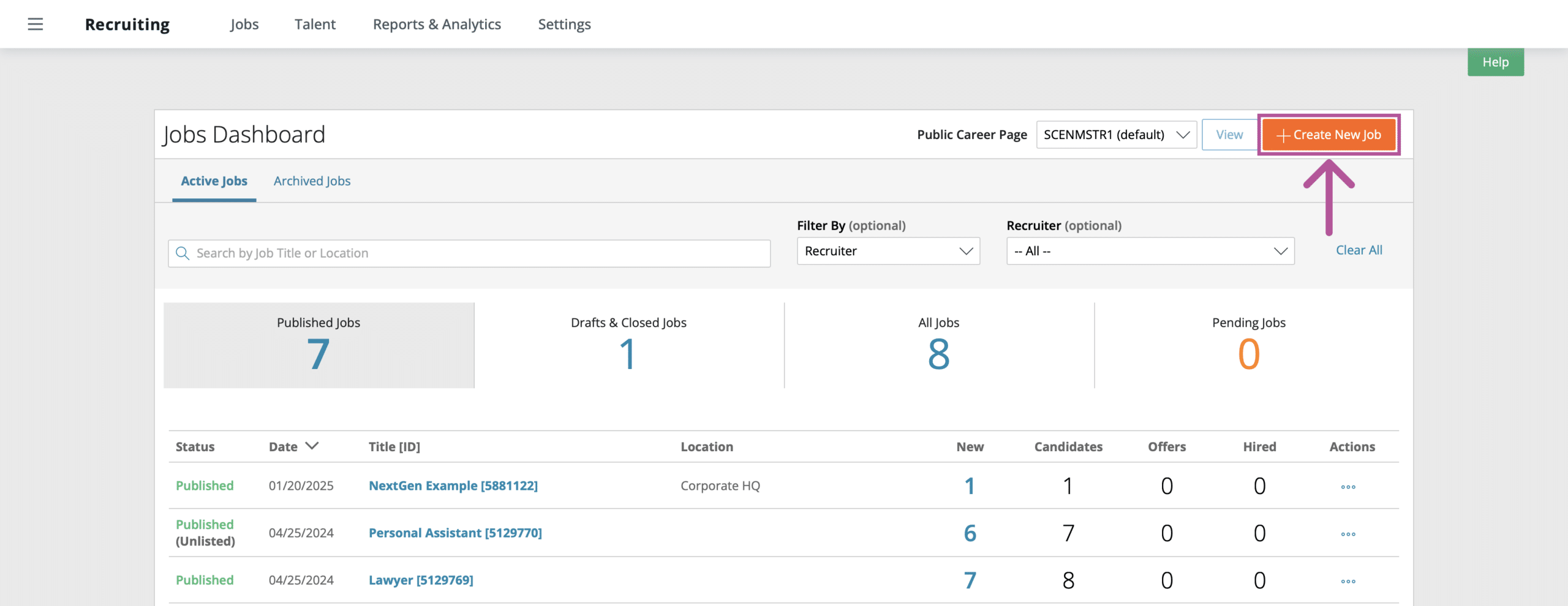Image resolution: width=1568 pixels, height=606 pixels.
Task: Click the search magnifier icon
Action: point(183,253)
